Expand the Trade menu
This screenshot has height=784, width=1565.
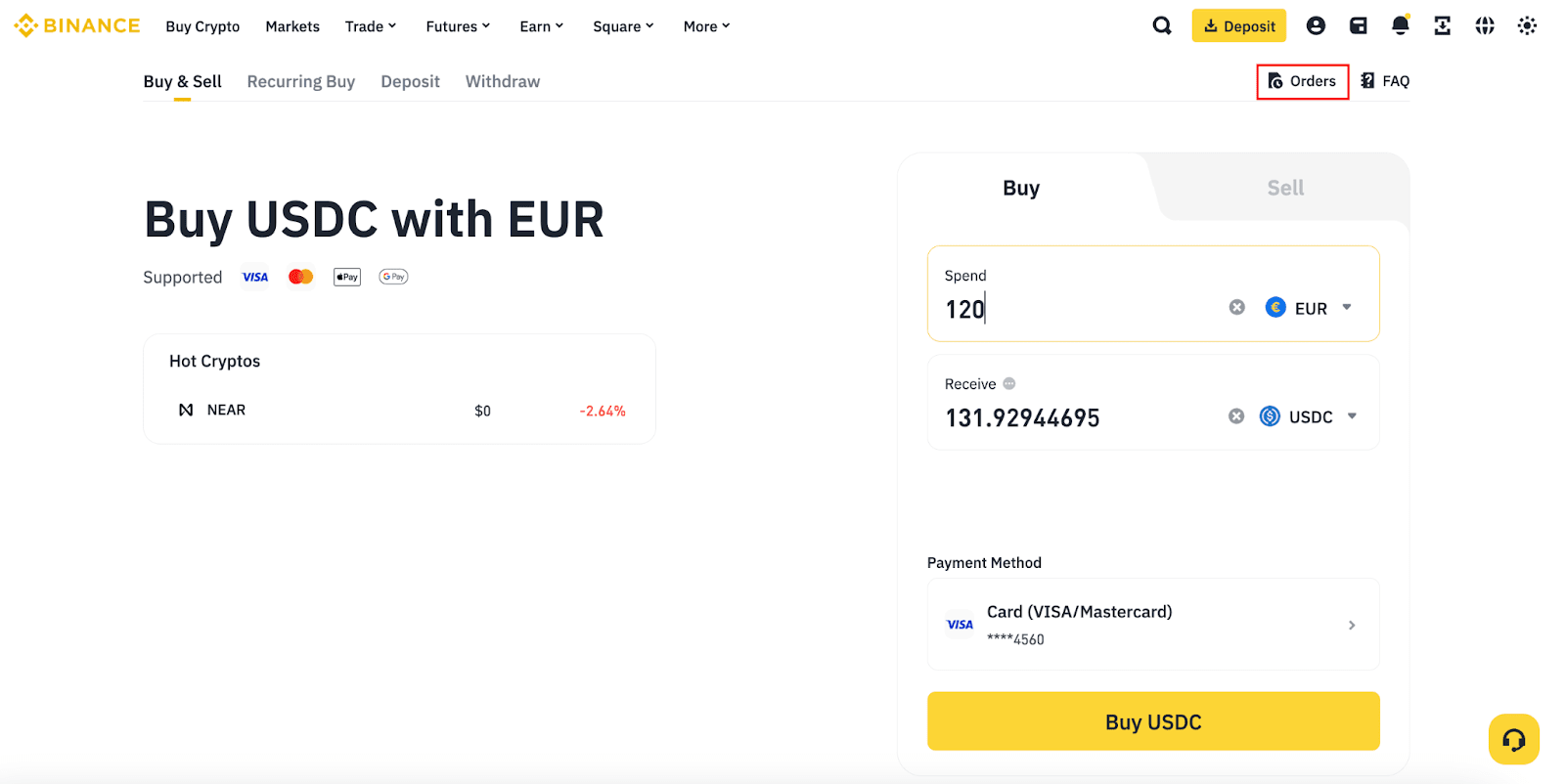click(x=370, y=26)
